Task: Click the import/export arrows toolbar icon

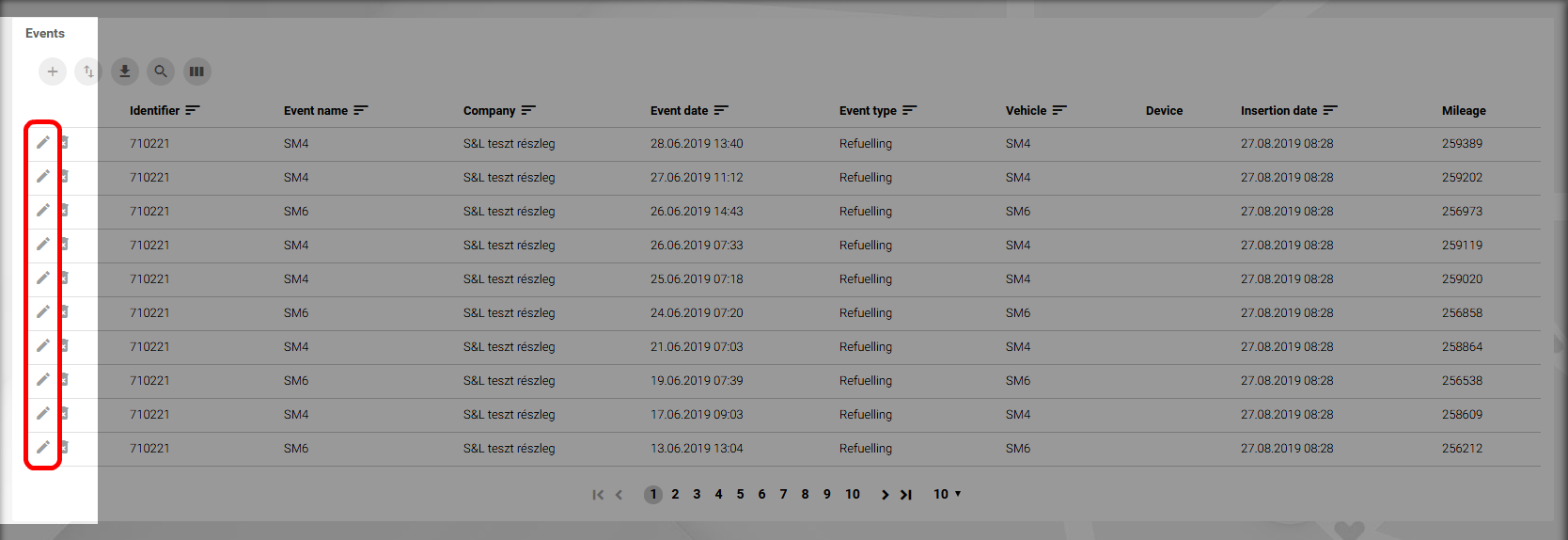Action: [x=88, y=71]
